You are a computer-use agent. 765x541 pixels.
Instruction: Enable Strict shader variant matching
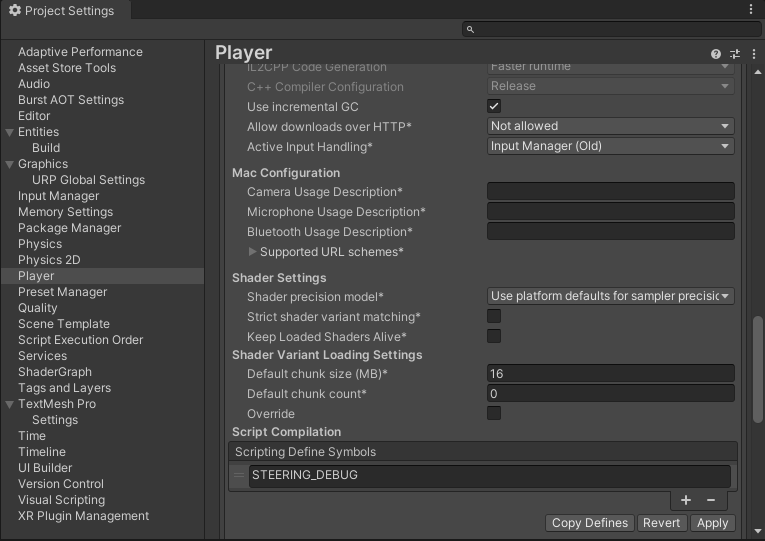coord(494,317)
